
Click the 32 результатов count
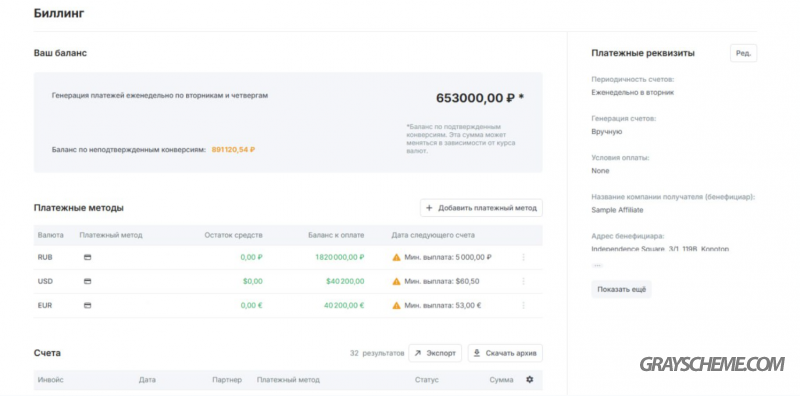pyautogui.click(x=377, y=353)
